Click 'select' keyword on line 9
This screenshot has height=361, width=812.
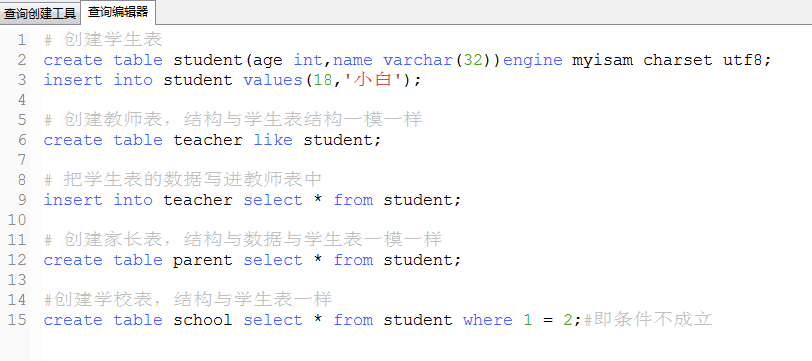(x=273, y=200)
